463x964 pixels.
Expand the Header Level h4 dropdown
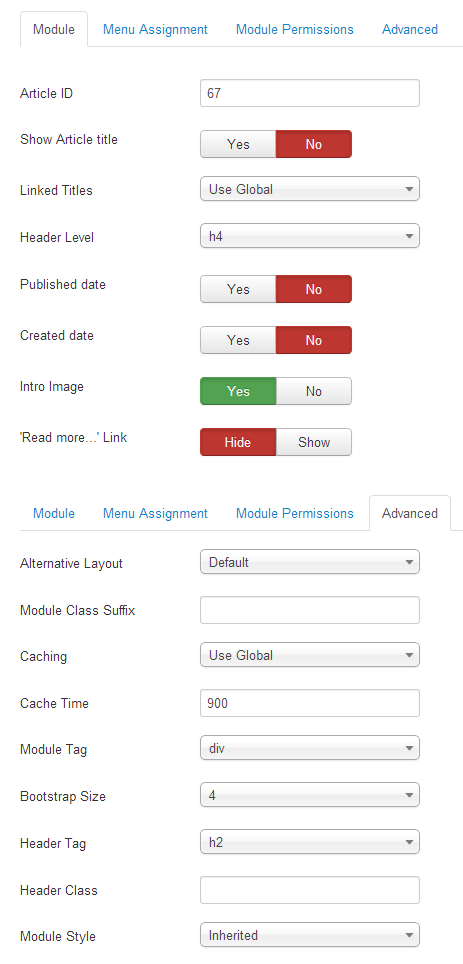(310, 236)
